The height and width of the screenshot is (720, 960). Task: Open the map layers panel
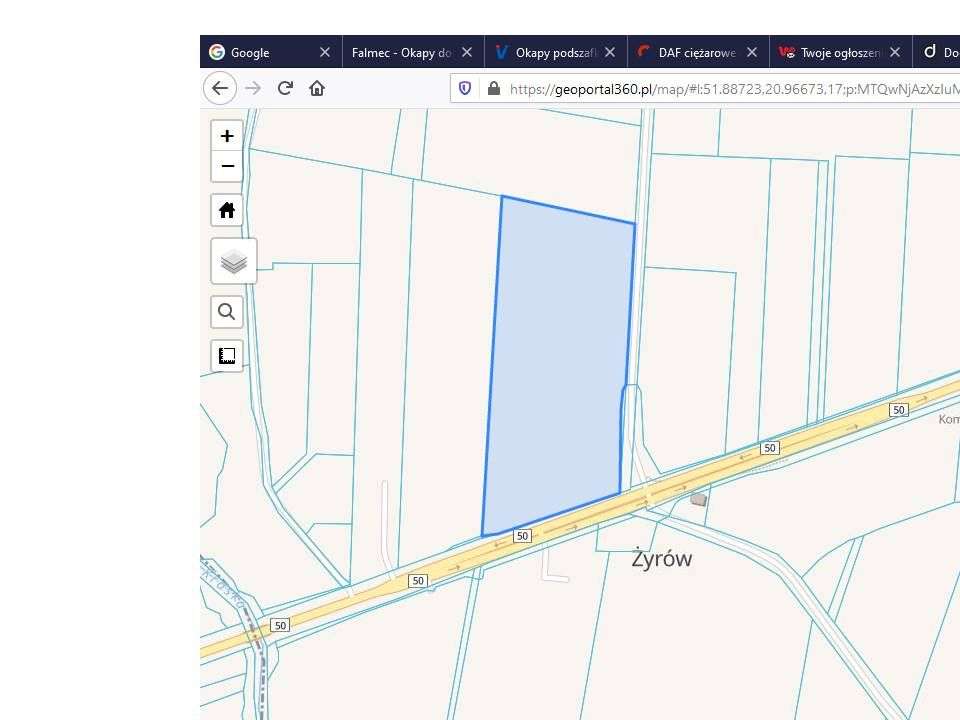click(234, 261)
